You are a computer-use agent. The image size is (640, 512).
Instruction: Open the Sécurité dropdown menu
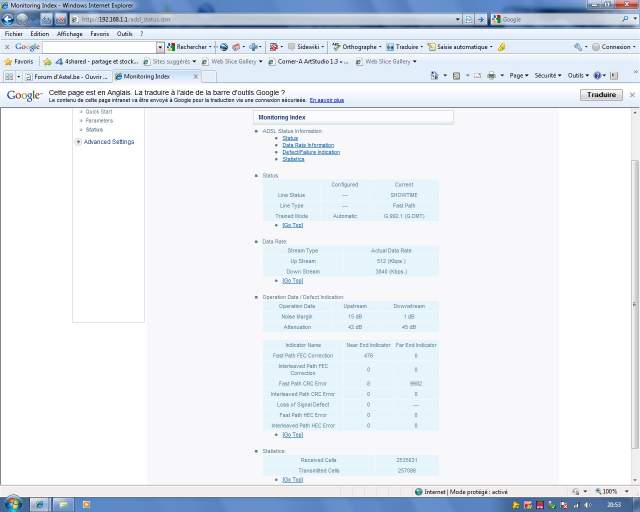(x=548, y=76)
